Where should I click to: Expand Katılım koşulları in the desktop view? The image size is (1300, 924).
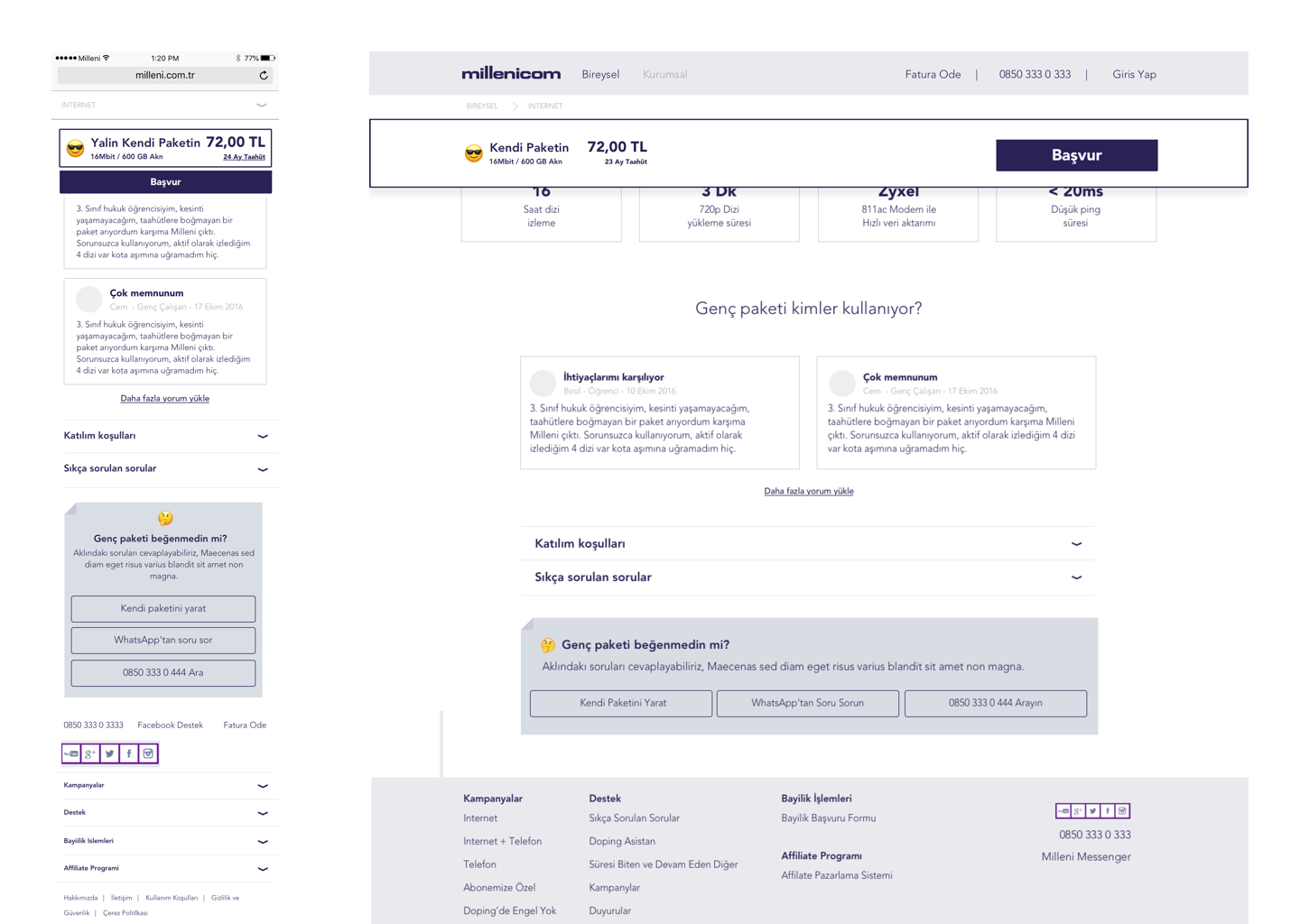tap(808, 544)
